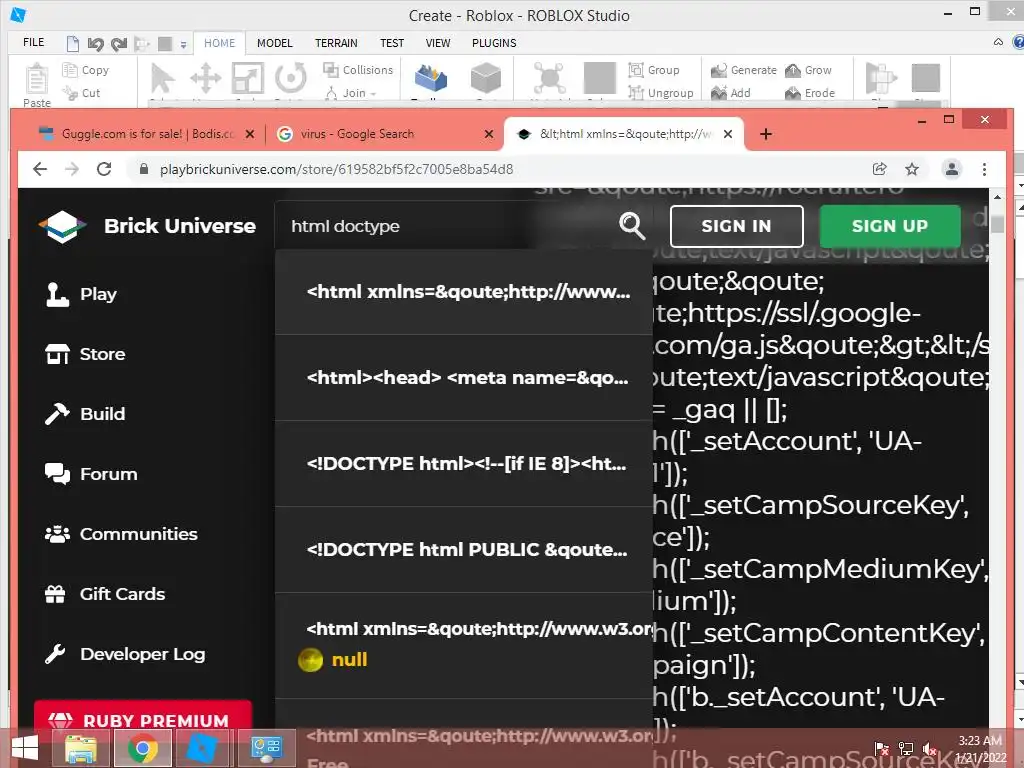Switch to the TEST ribbon tab
The height and width of the screenshot is (768, 1024).
[x=392, y=43]
